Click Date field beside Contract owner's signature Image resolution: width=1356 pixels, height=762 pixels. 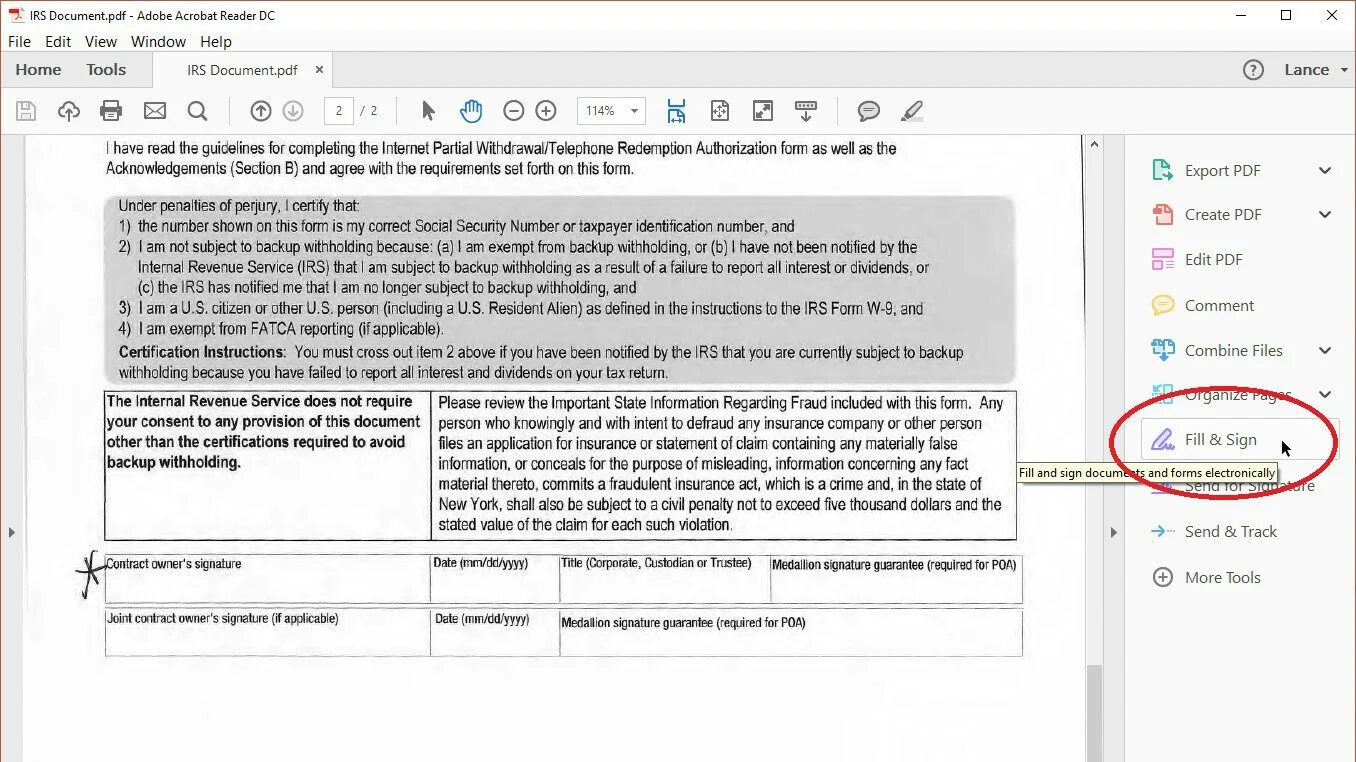(x=494, y=579)
